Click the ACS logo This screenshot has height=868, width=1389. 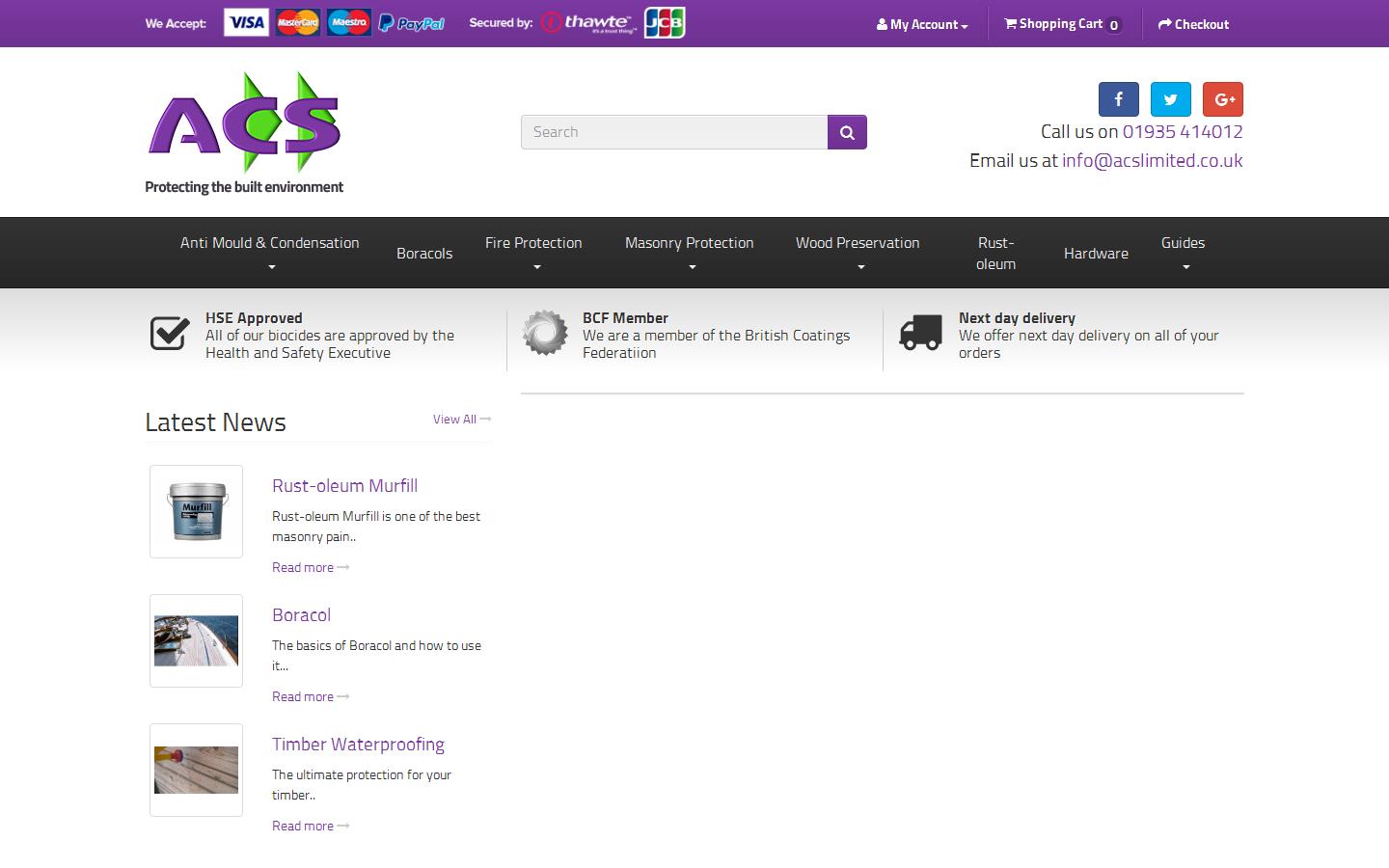244,132
